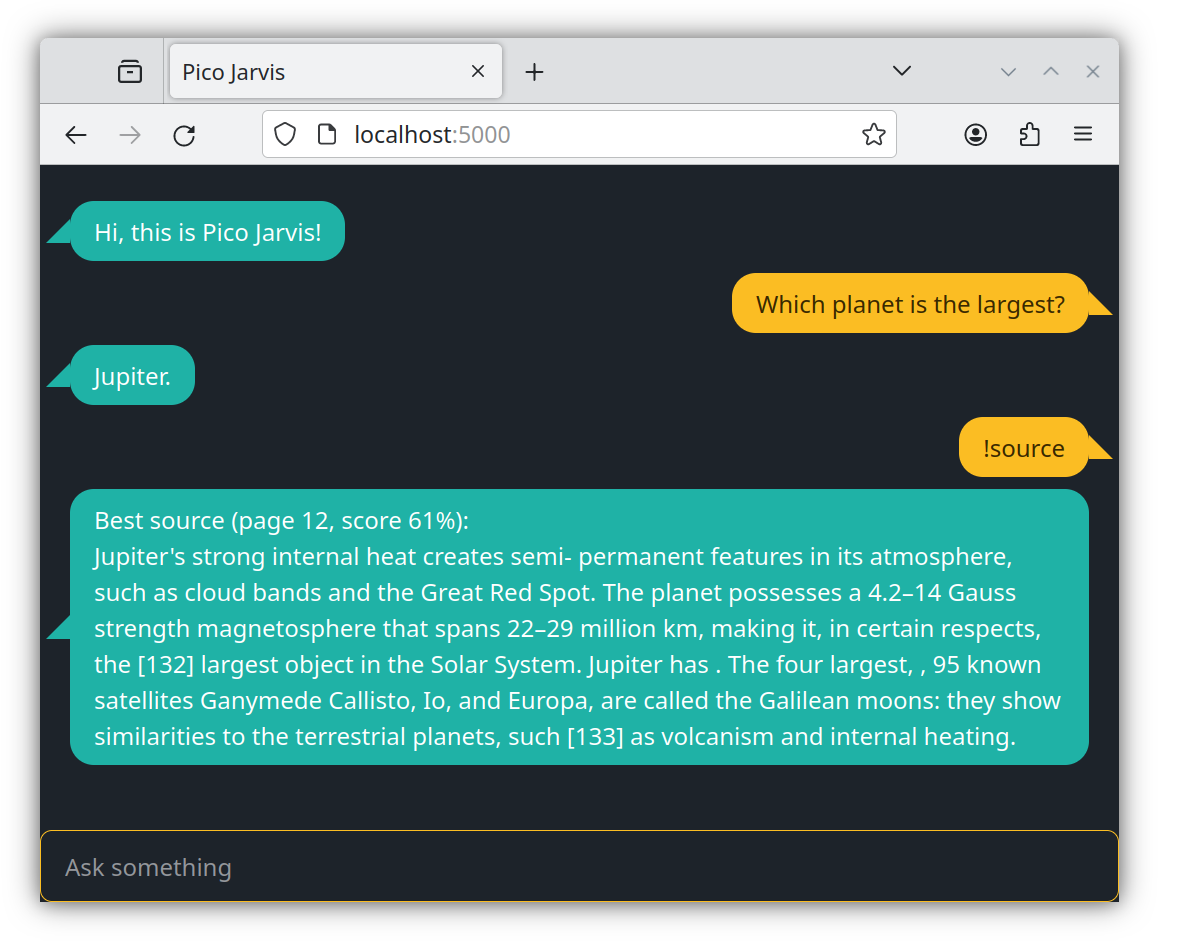Select the Pico Jarvis tab
The width and height of the screenshot is (1201, 941).
tap(336, 71)
